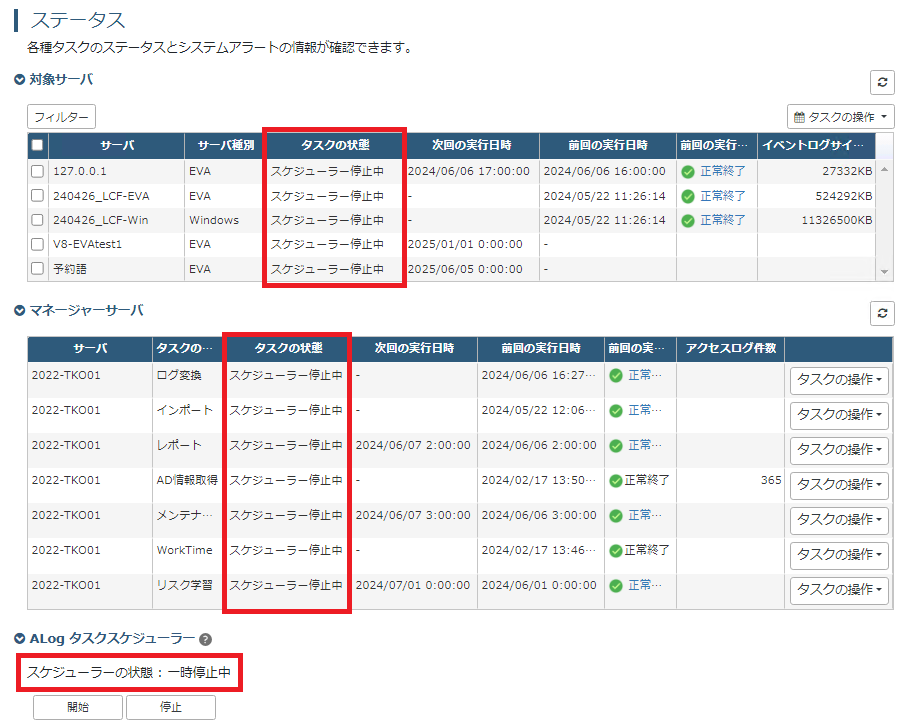Open タスクの操作 dropdown for the インポート task
906x725 pixels.
pyautogui.click(x=839, y=415)
